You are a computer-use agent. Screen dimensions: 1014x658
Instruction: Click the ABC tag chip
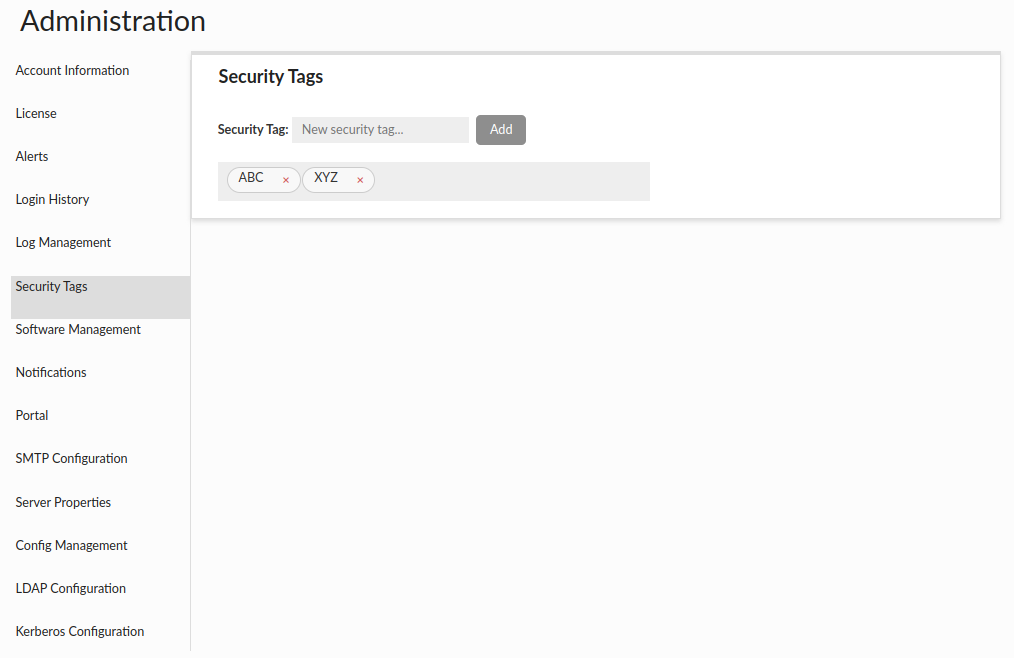pyautogui.click(x=251, y=178)
